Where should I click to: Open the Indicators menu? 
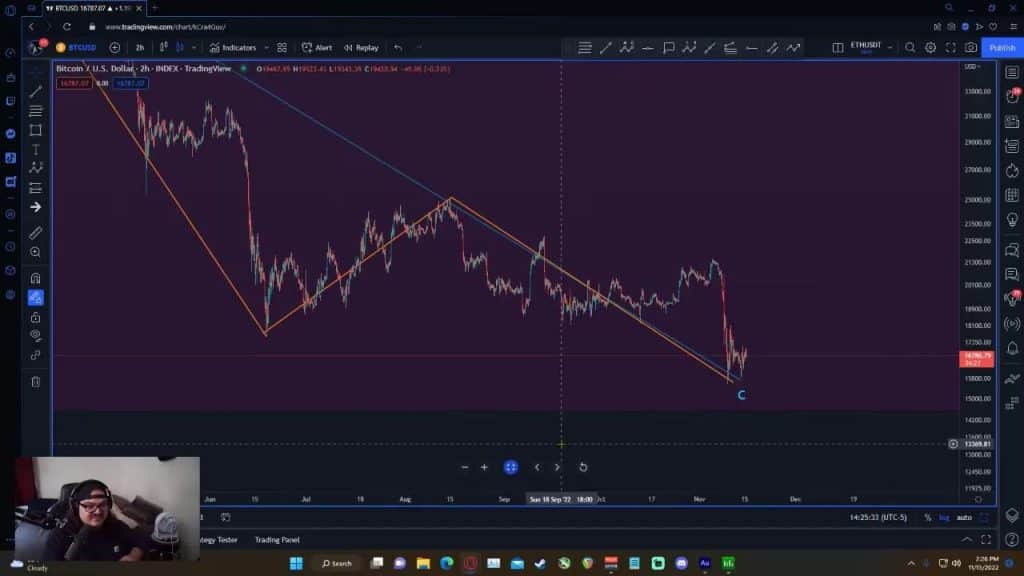(x=233, y=47)
